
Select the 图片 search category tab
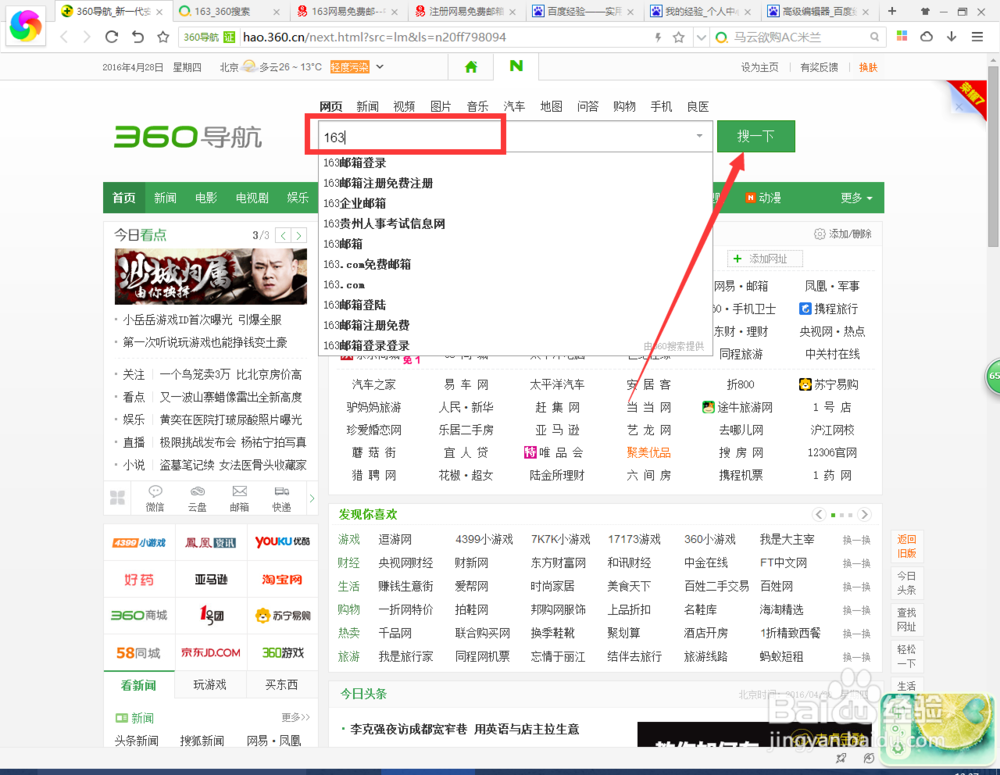point(441,107)
